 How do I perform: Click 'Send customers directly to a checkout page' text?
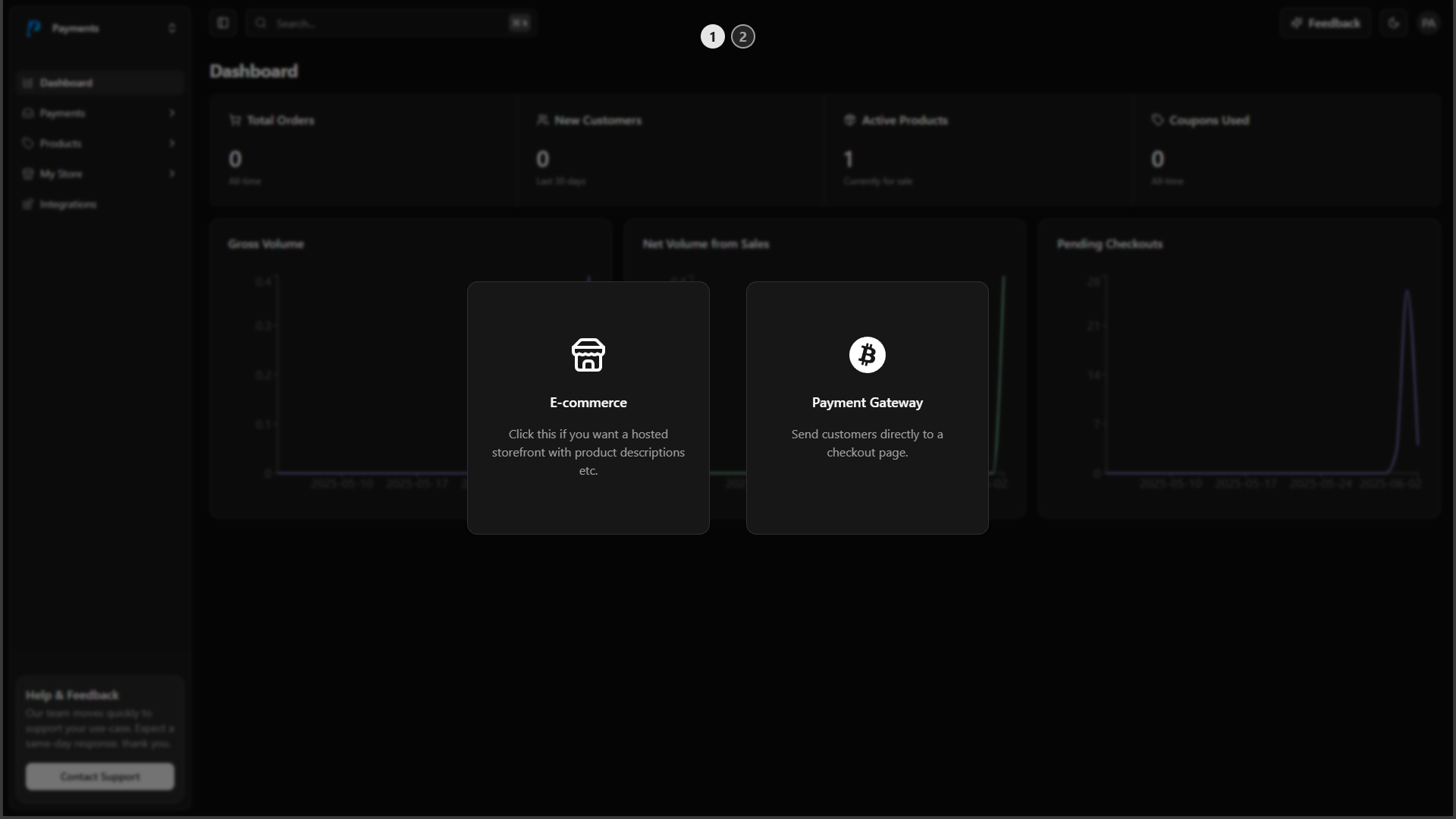click(868, 444)
